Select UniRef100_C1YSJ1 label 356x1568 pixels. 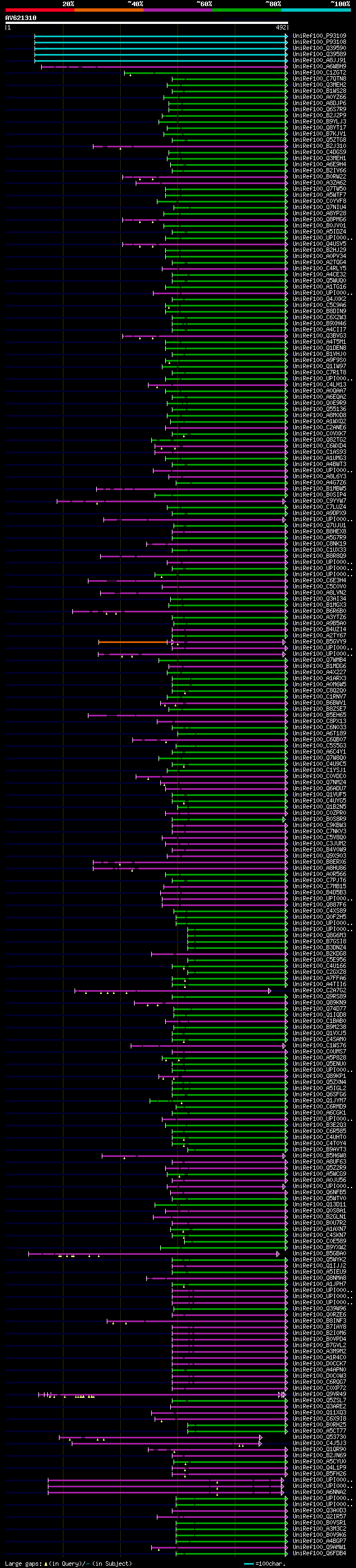click(x=319, y=770)
